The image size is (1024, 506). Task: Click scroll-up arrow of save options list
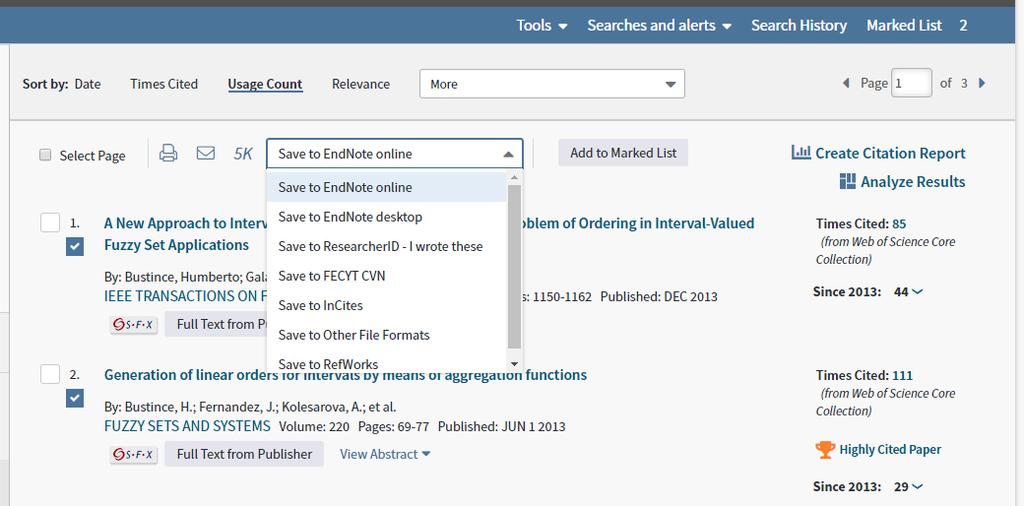pyautogui.click(x=514, y=178)
